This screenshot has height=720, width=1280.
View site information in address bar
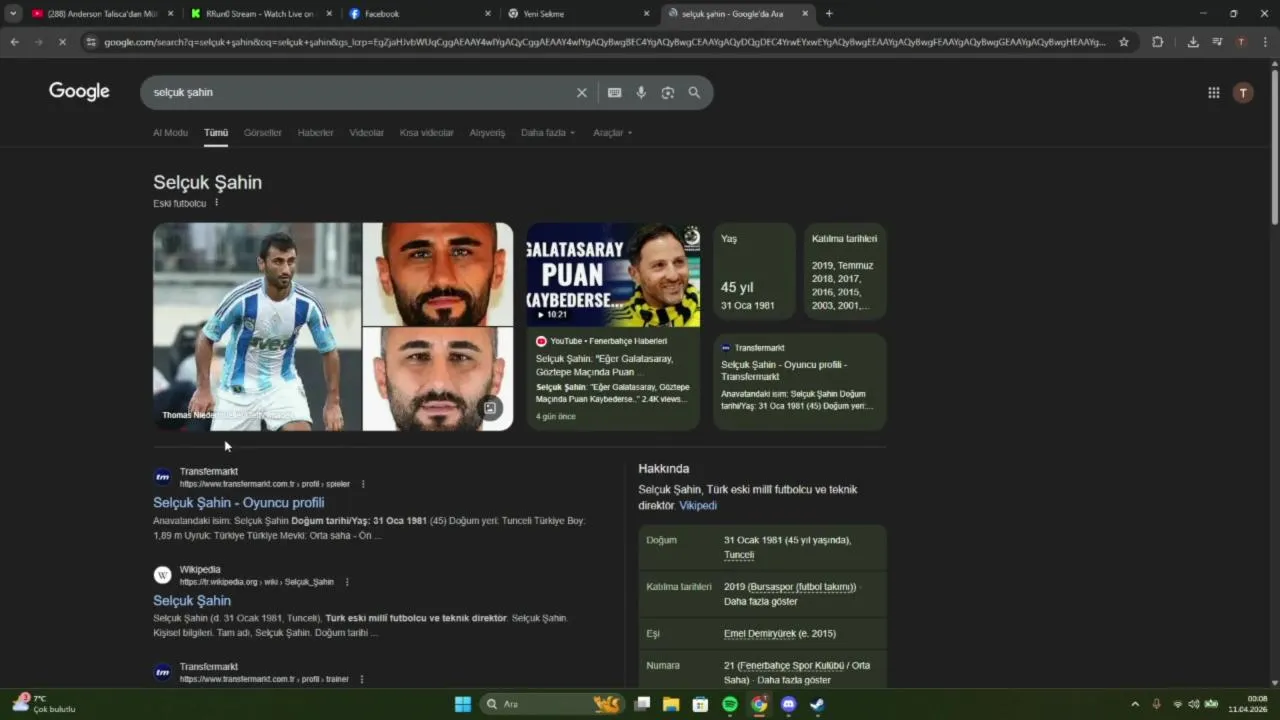[x=91, y=42]
